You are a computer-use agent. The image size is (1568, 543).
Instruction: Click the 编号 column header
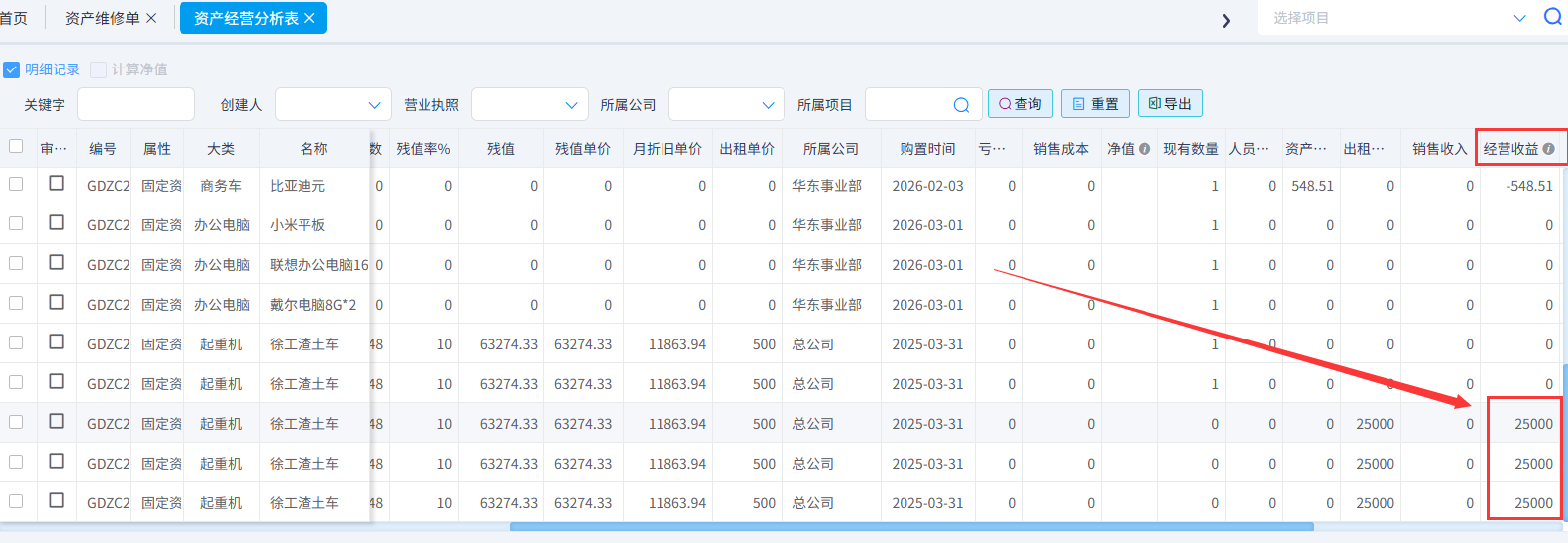tap(103, 148)
